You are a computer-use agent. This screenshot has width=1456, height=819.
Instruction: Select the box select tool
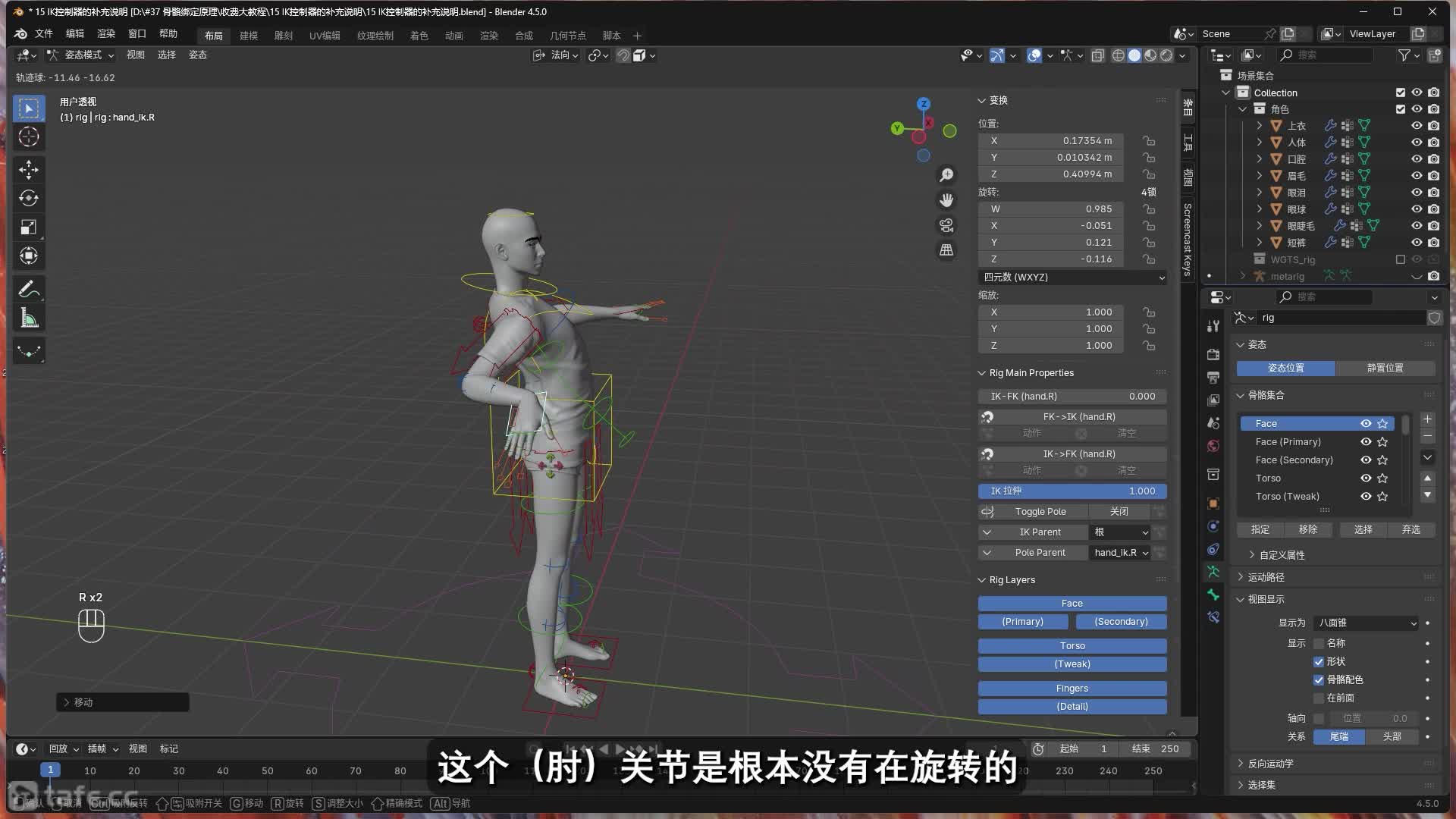(x=29, y=108)
